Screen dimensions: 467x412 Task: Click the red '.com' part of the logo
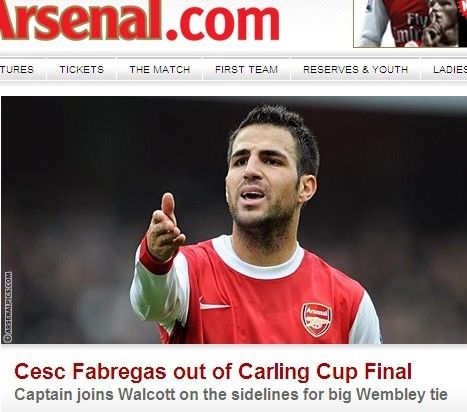click(222, 23)
